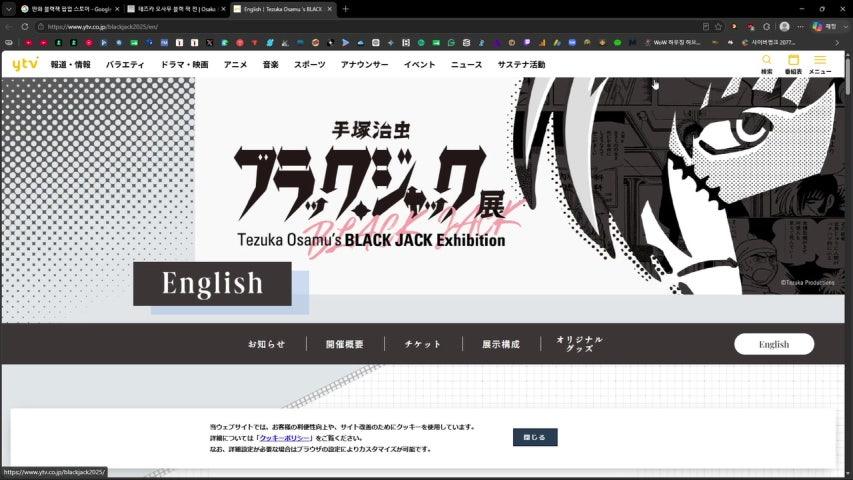Open the 사이버펑크 2077 bookmark

coord(769,42)
